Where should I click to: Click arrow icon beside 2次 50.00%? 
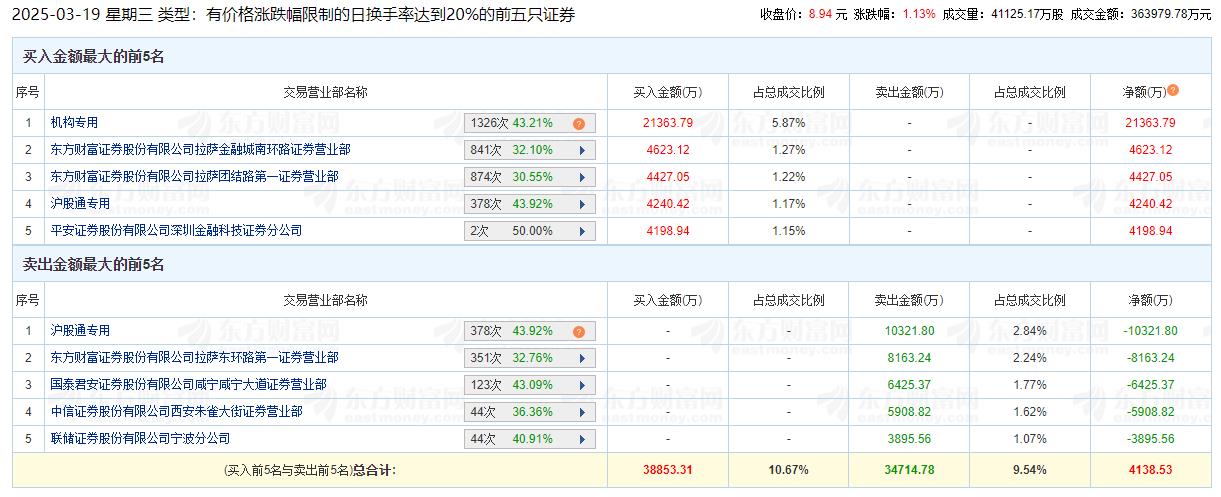[x=581, y=231]
